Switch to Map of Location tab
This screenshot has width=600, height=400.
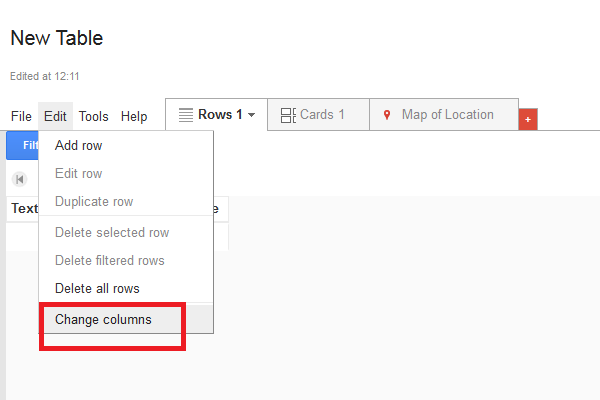pos(444,114)
